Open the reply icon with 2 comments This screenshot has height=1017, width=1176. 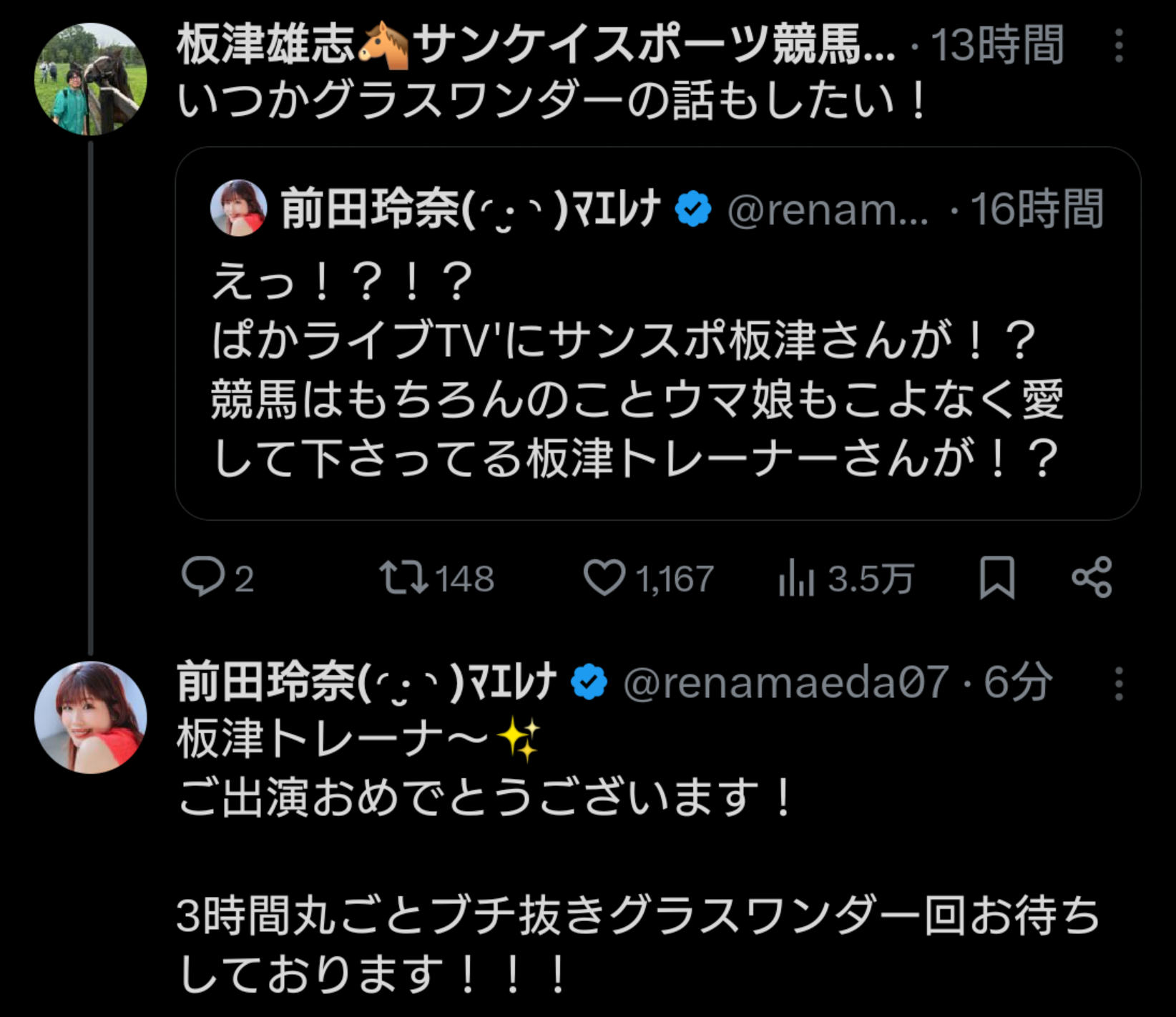coord(203,577)
